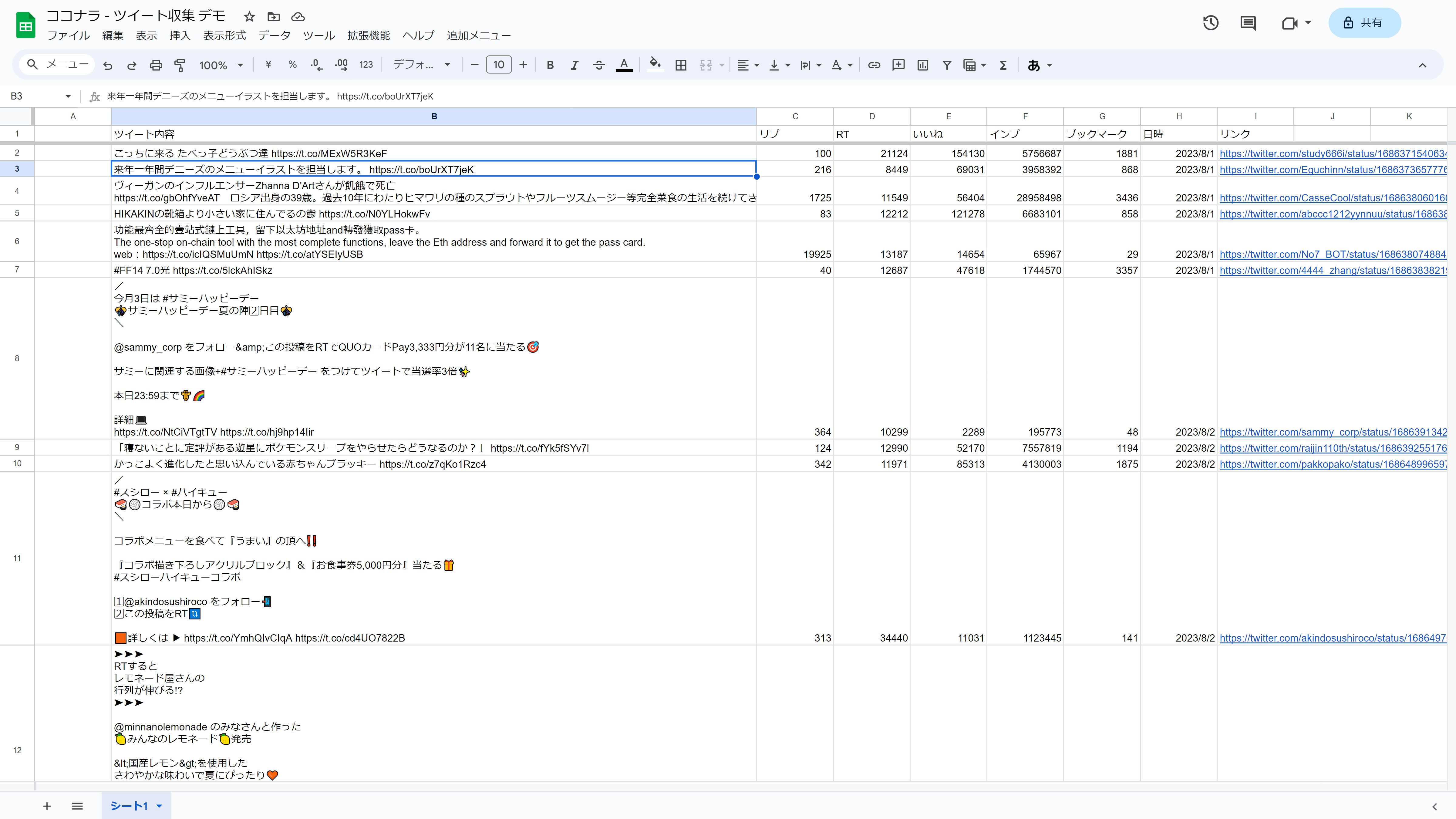This screenshot has width=1456, height=819.
Task: Star this spreadsheet document
Action: [249, 16]
